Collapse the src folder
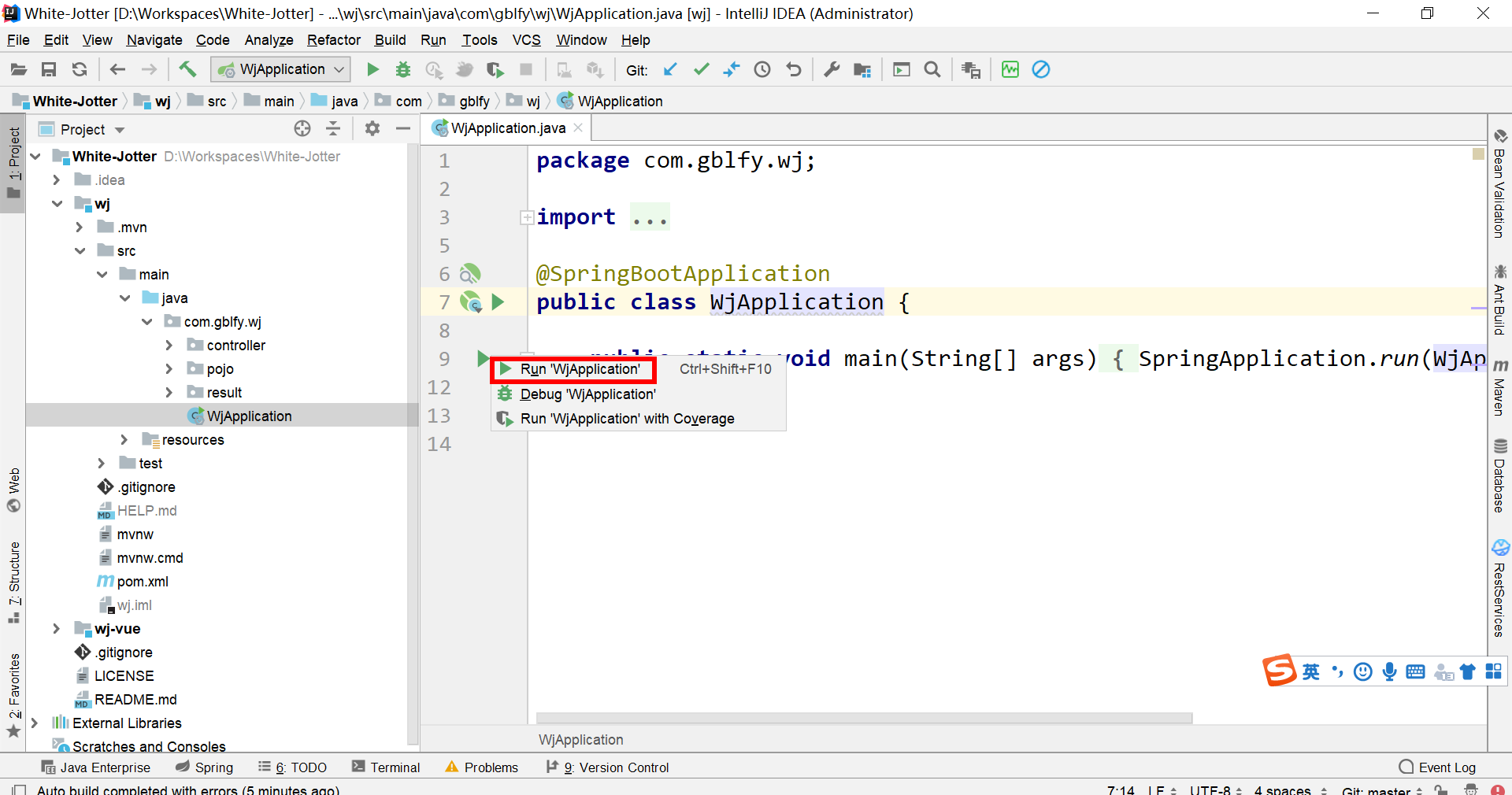 [80, 251]
